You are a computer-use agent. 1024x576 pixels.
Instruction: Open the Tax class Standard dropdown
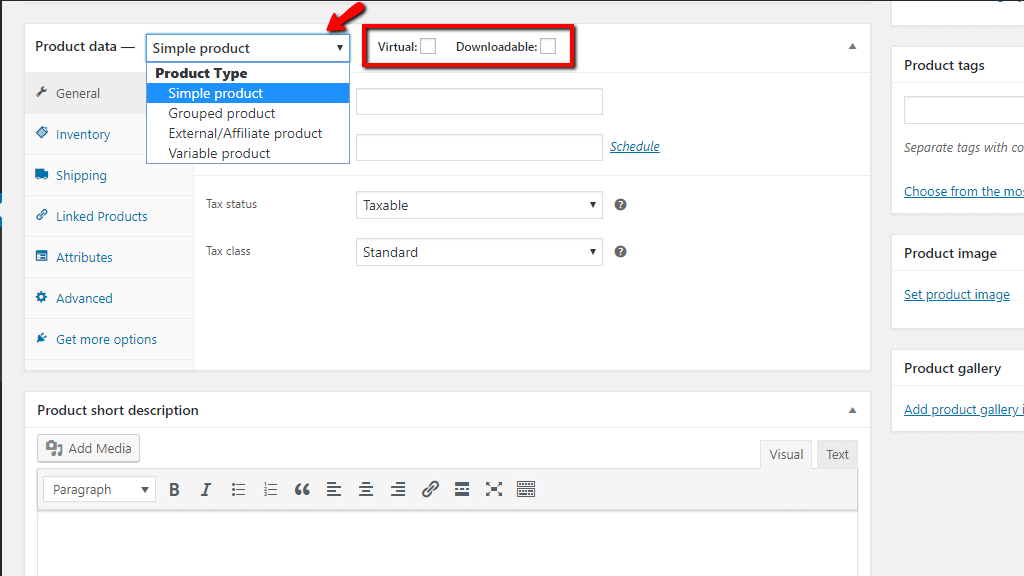(479, 252)
